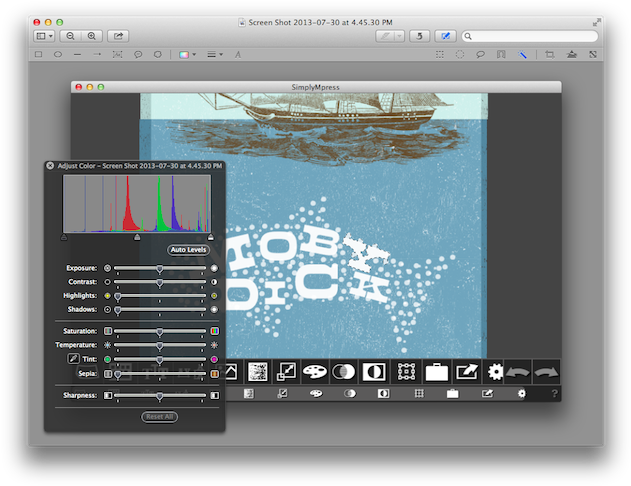The height and width of the screenshot is (486, 631).
Task: Select the Smart Lasso tool
Action: (x=501, y=54)
